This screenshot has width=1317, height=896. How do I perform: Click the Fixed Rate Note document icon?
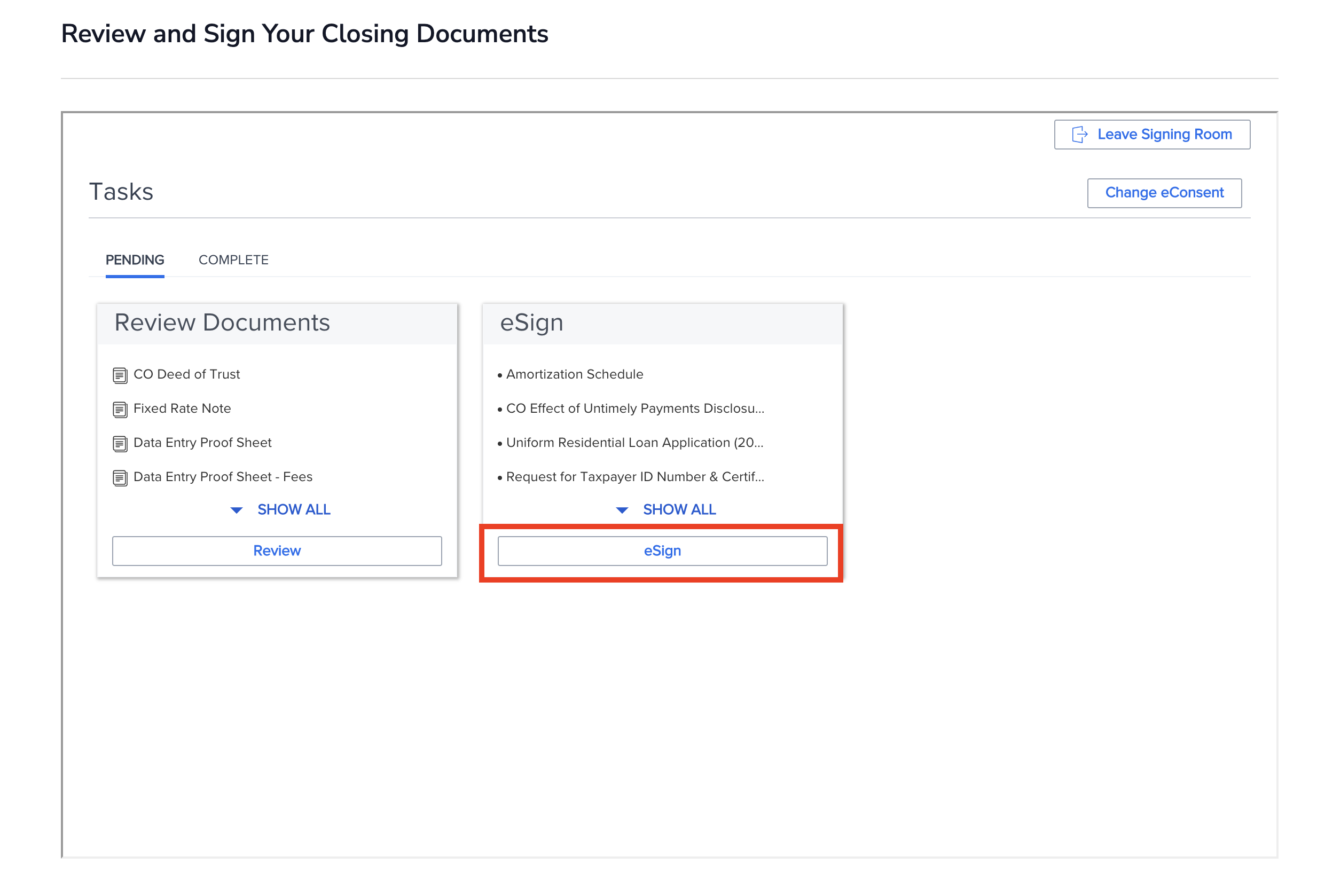click(x=120, y=409)
